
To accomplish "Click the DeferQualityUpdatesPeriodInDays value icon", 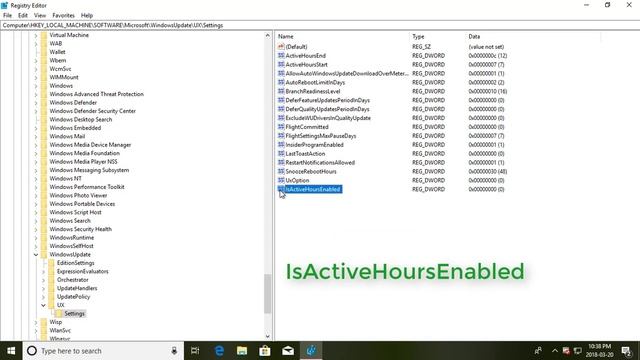I will coord(281,109).
